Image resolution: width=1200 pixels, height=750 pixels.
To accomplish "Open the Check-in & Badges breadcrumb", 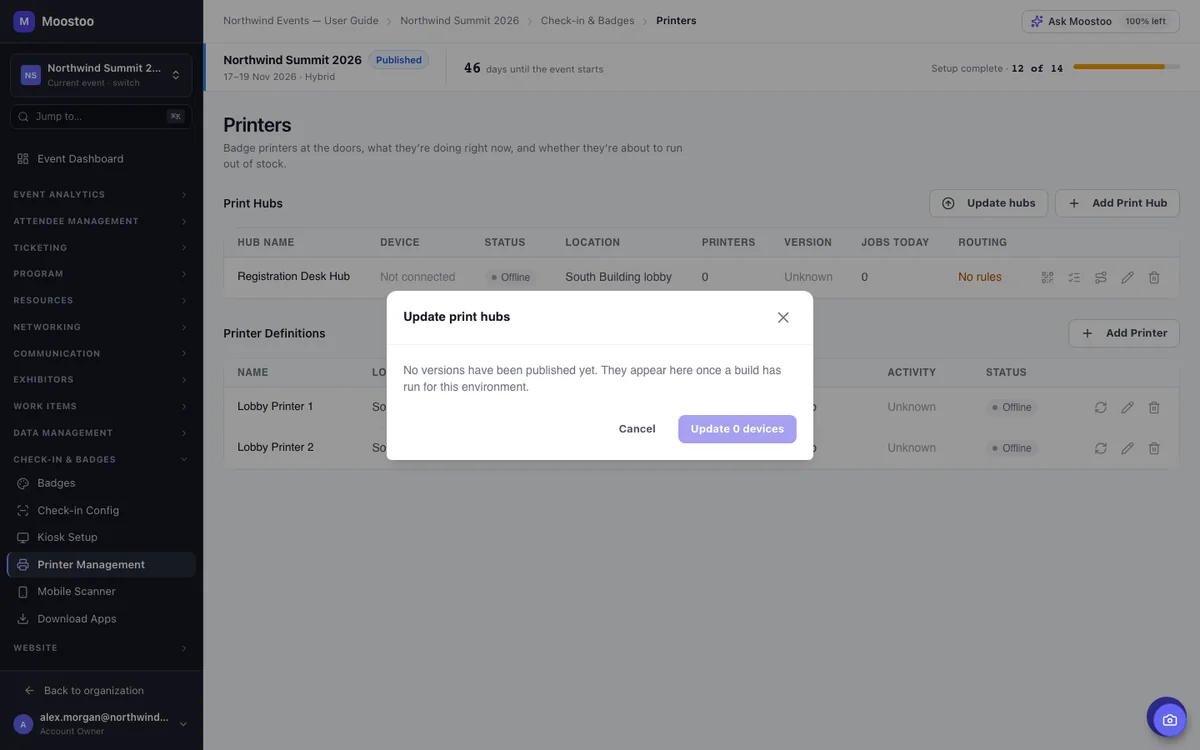I will point(587,21).
